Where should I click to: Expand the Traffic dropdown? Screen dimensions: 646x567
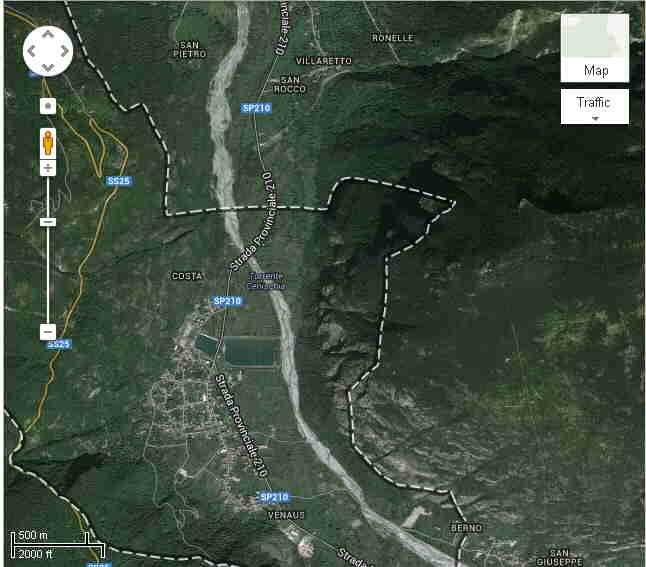pyautogui.click(x=595, y=106)
